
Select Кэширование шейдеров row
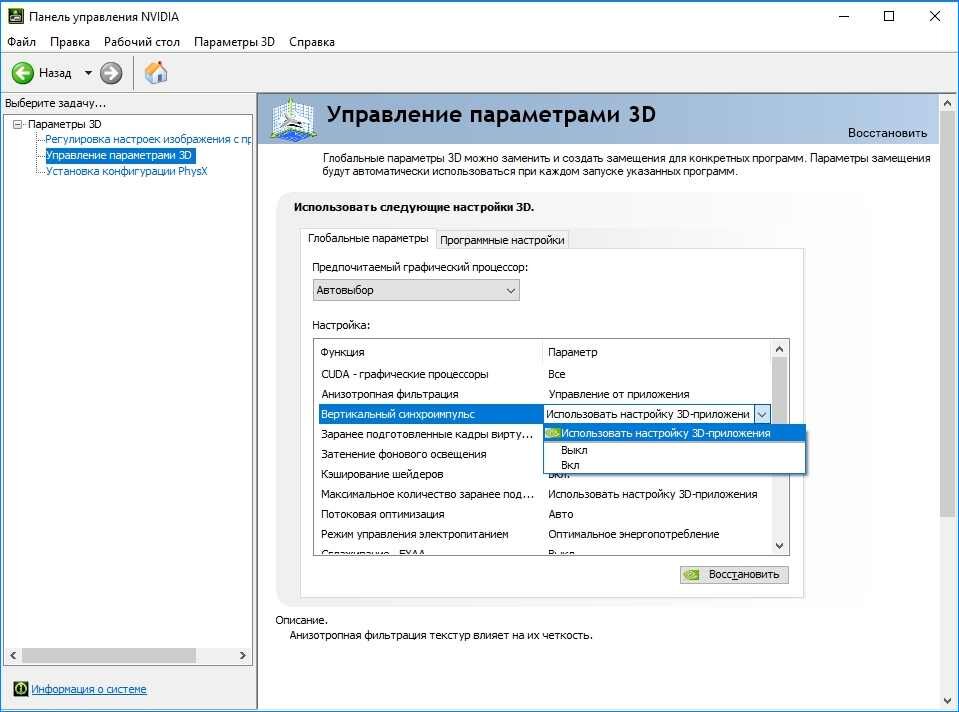click(x=431, y=474)
